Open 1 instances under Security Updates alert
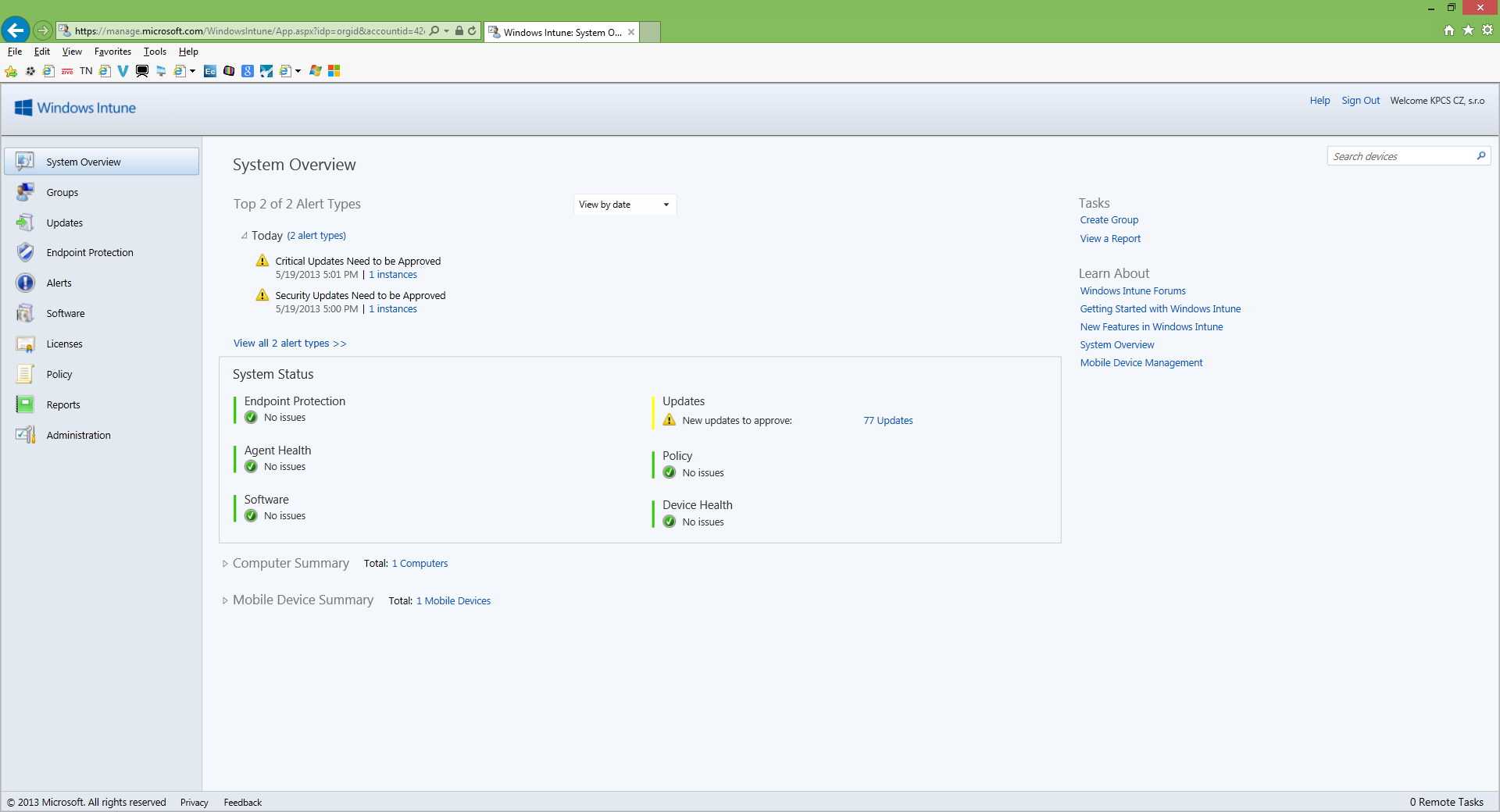The image size is (1500, 812). 393,309
